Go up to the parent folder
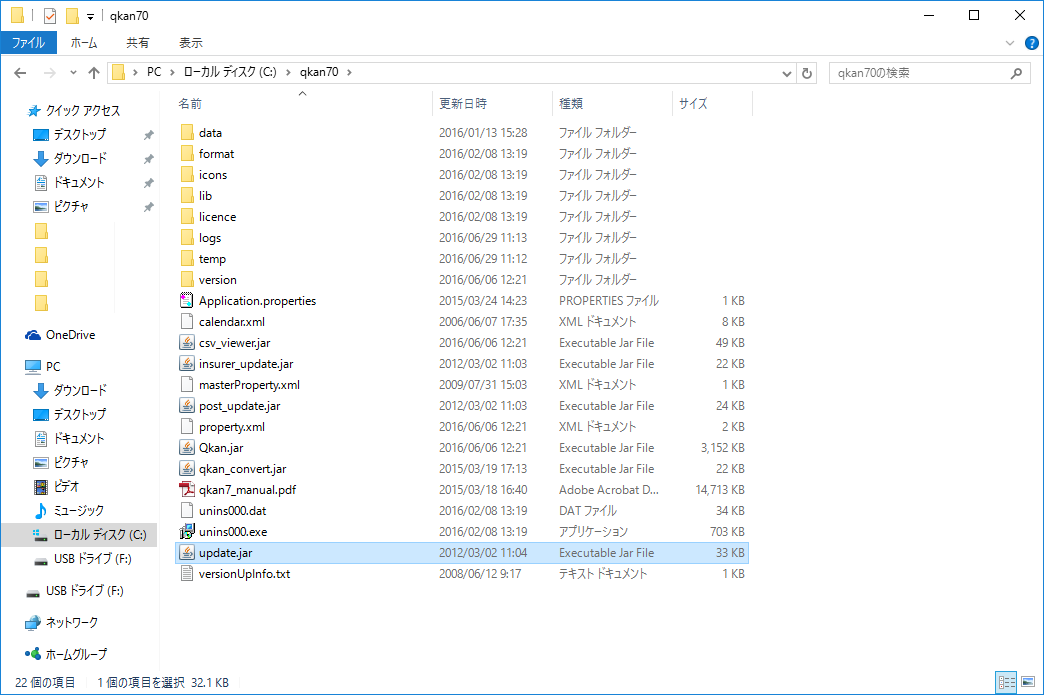 [x=93, y=72]
